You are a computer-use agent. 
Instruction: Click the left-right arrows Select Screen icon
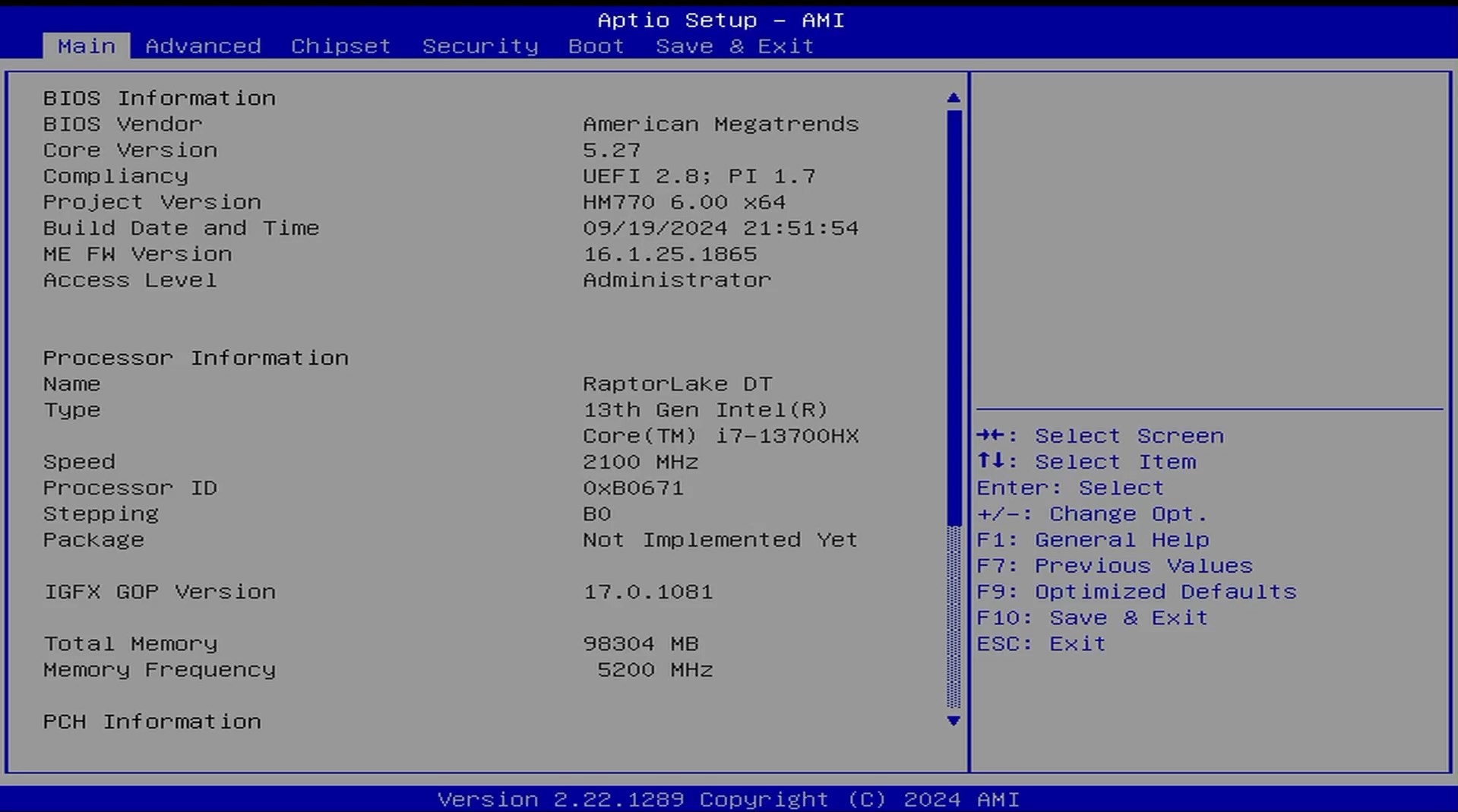pos(991,435)
